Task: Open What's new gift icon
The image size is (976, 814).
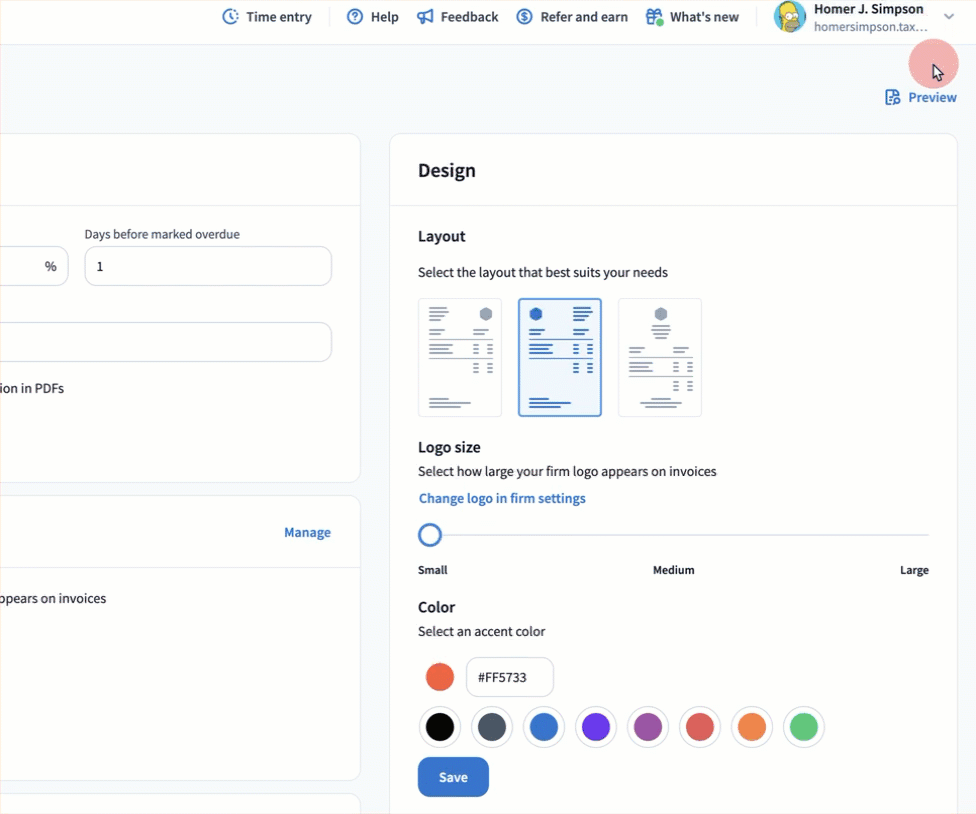Action: click(x=654, y=17)
